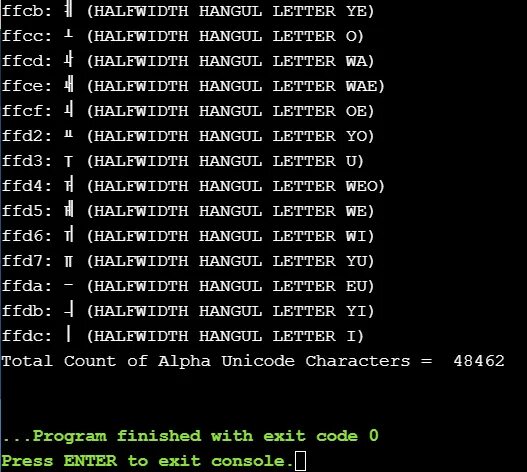Screen dimensions: 527x472
Task: Click the ffd2 glyph for Hangul letter YO
Action: tap(68, 135)
